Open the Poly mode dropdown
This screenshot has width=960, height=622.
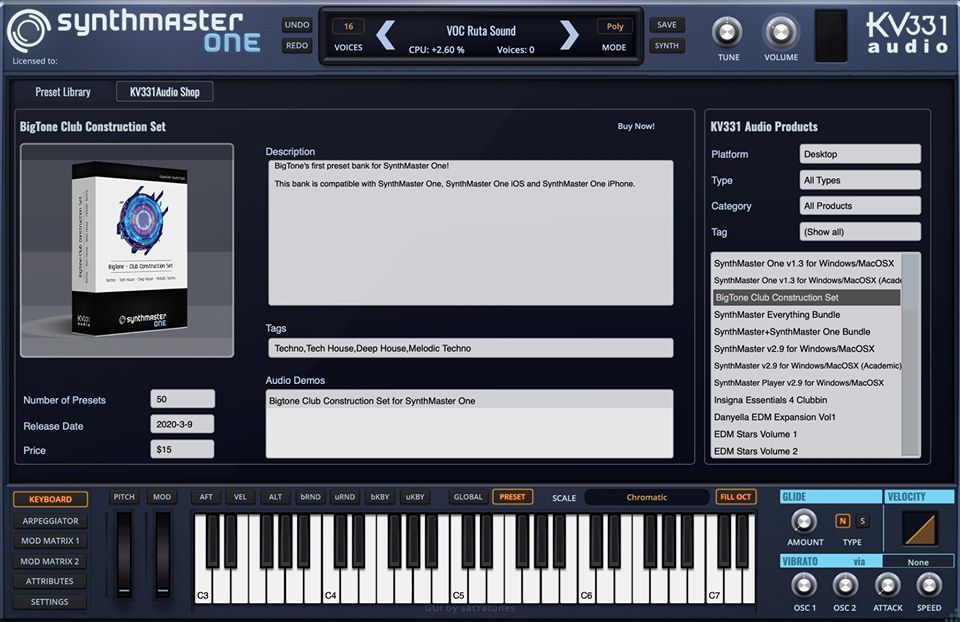(614, 26)
